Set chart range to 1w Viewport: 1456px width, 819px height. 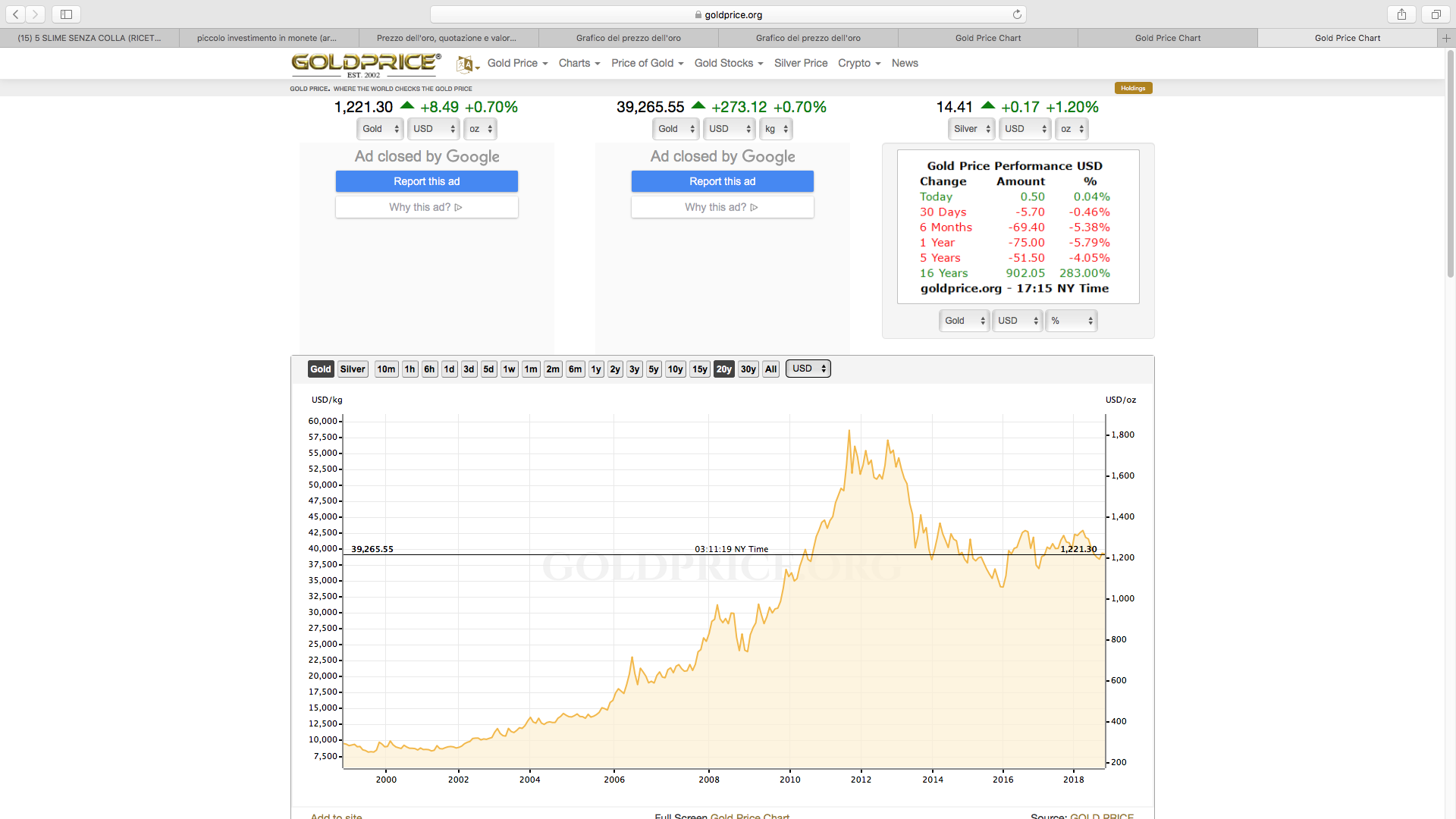point(510,369)
